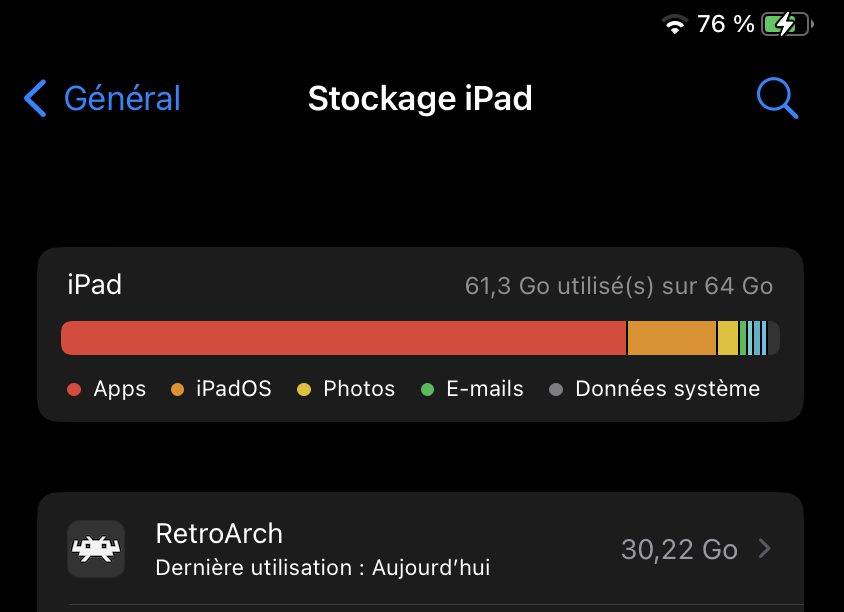The image size is (844, 612).
Task: Tap the 61,3 Go utilisé(s) text
Action: pos(616,285)
